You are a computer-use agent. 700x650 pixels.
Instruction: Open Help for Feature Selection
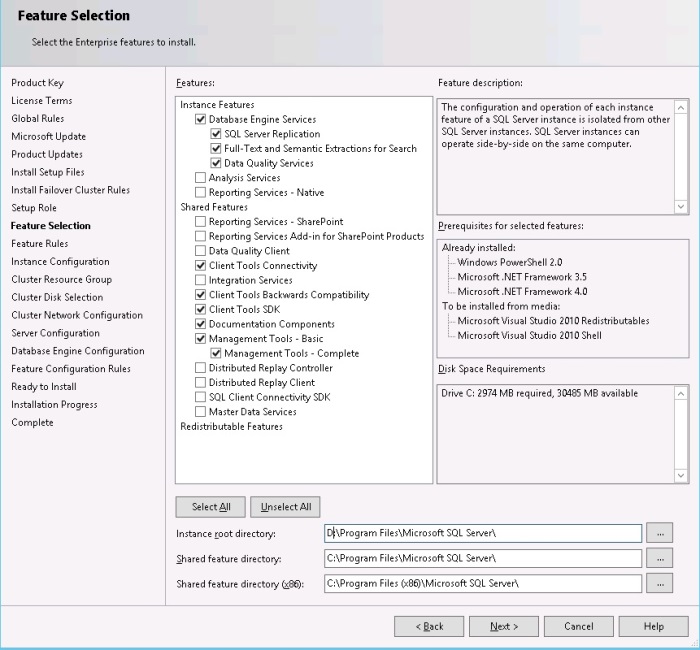654,626
